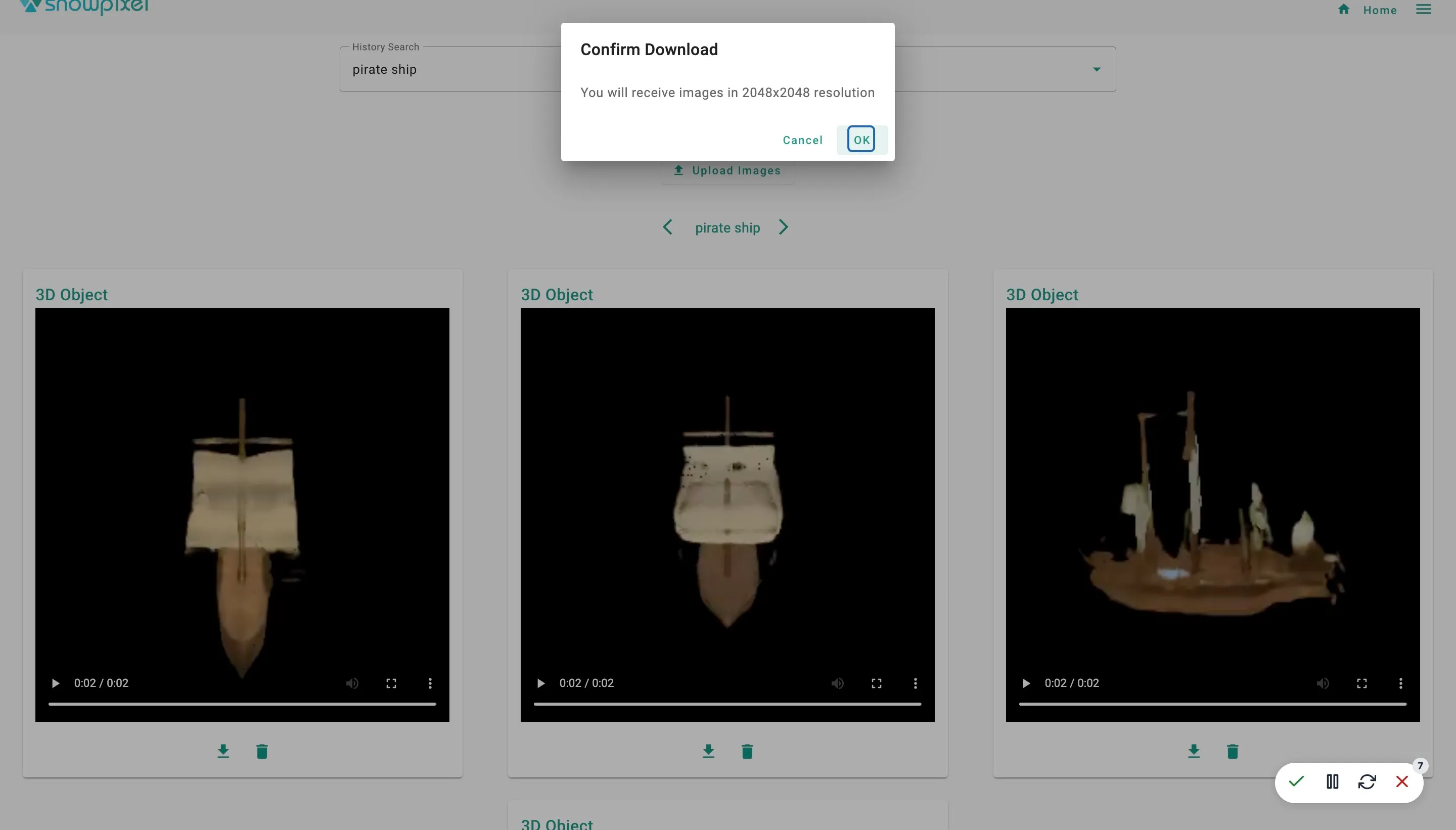Play the third 3D Object video
Viewport: 1456px width, 830px height.
click(1026, 683)
